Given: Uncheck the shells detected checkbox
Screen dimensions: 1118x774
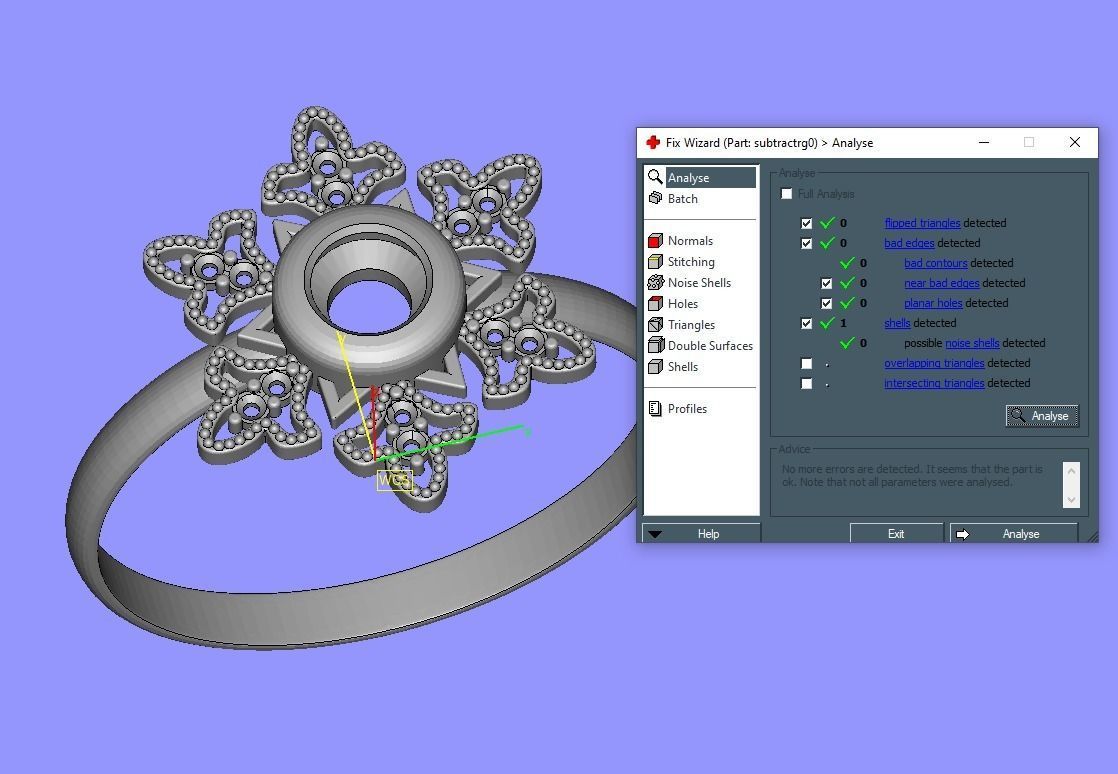Looking at the screenshot, I should [x=806, y=323].
